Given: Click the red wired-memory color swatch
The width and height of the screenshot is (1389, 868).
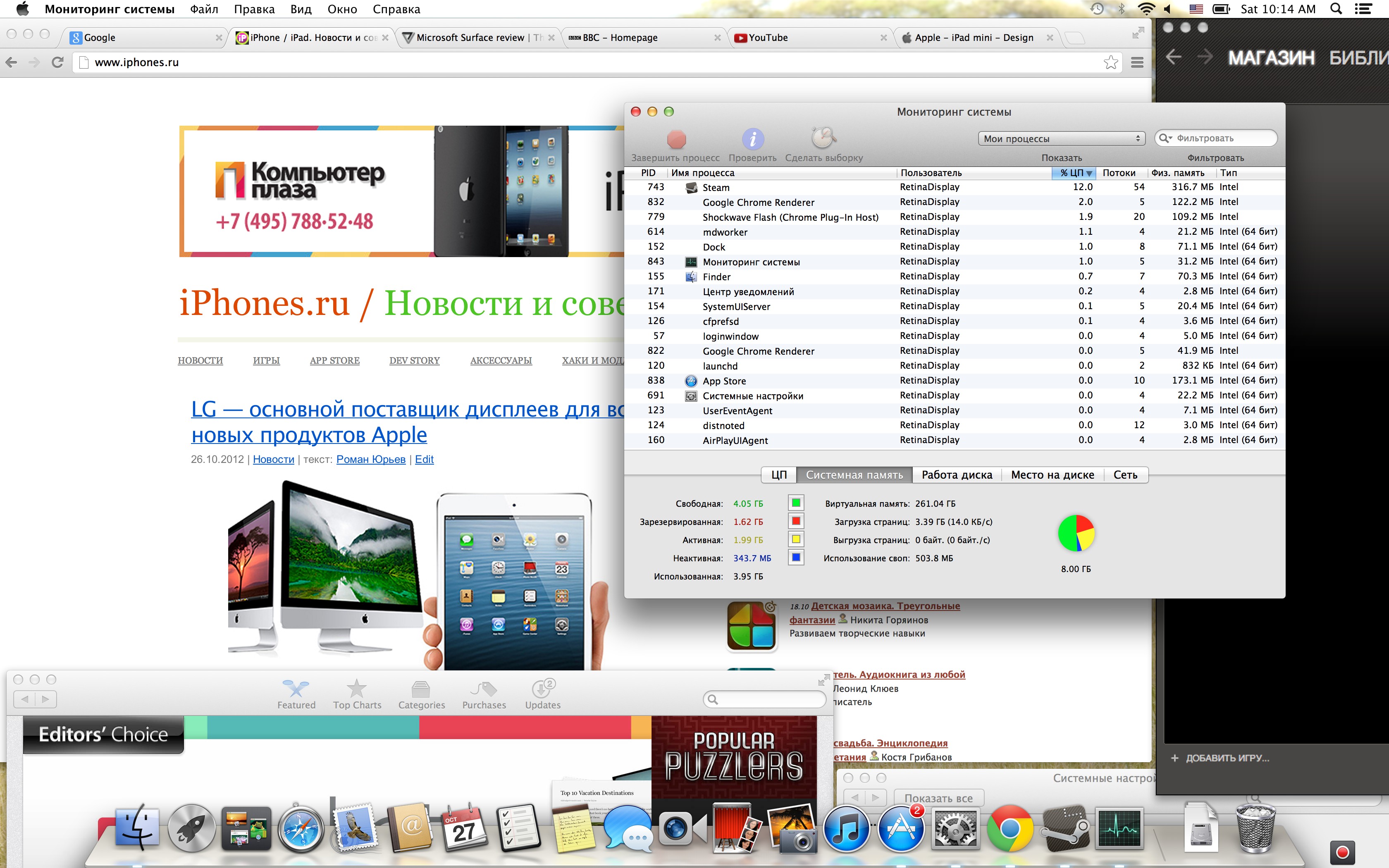Looking at the screenshot, I should [x=795, y=521].
